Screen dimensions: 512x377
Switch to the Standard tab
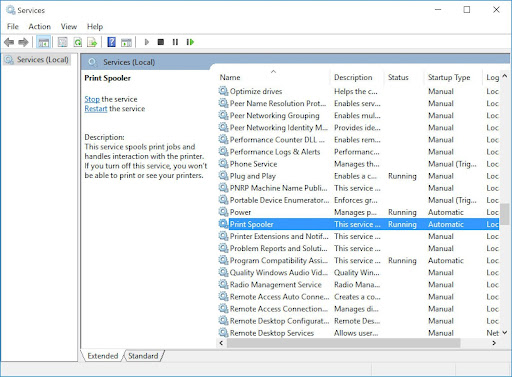[143, 356]
